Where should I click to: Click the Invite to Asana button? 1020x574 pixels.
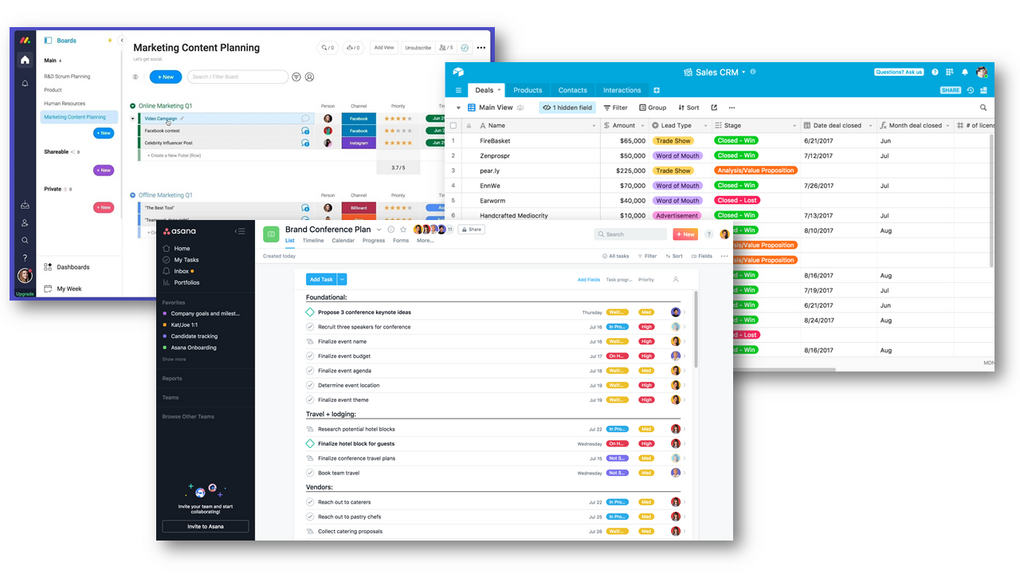(206, 526)
